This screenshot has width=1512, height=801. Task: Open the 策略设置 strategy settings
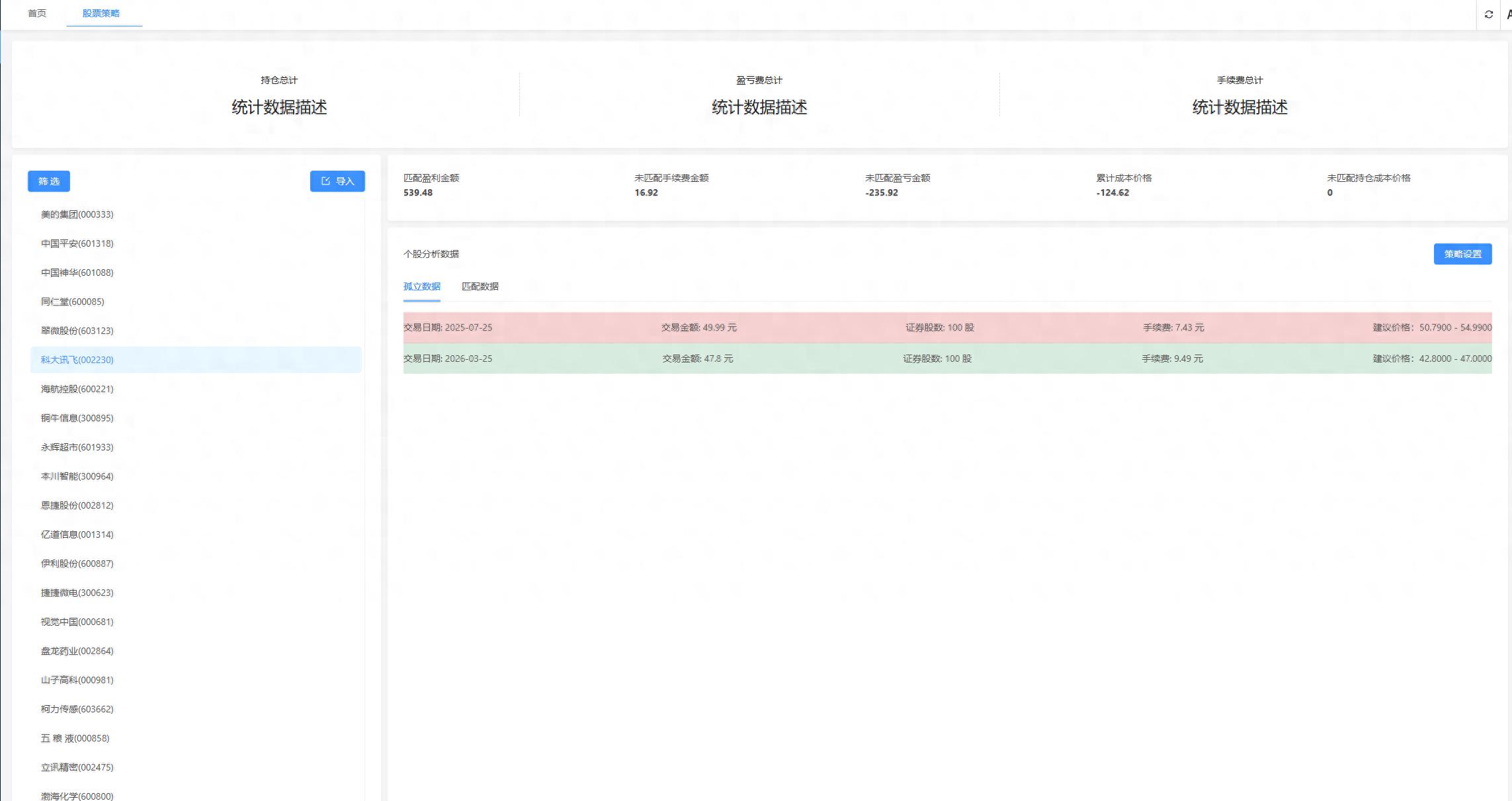pos(1462,254)
